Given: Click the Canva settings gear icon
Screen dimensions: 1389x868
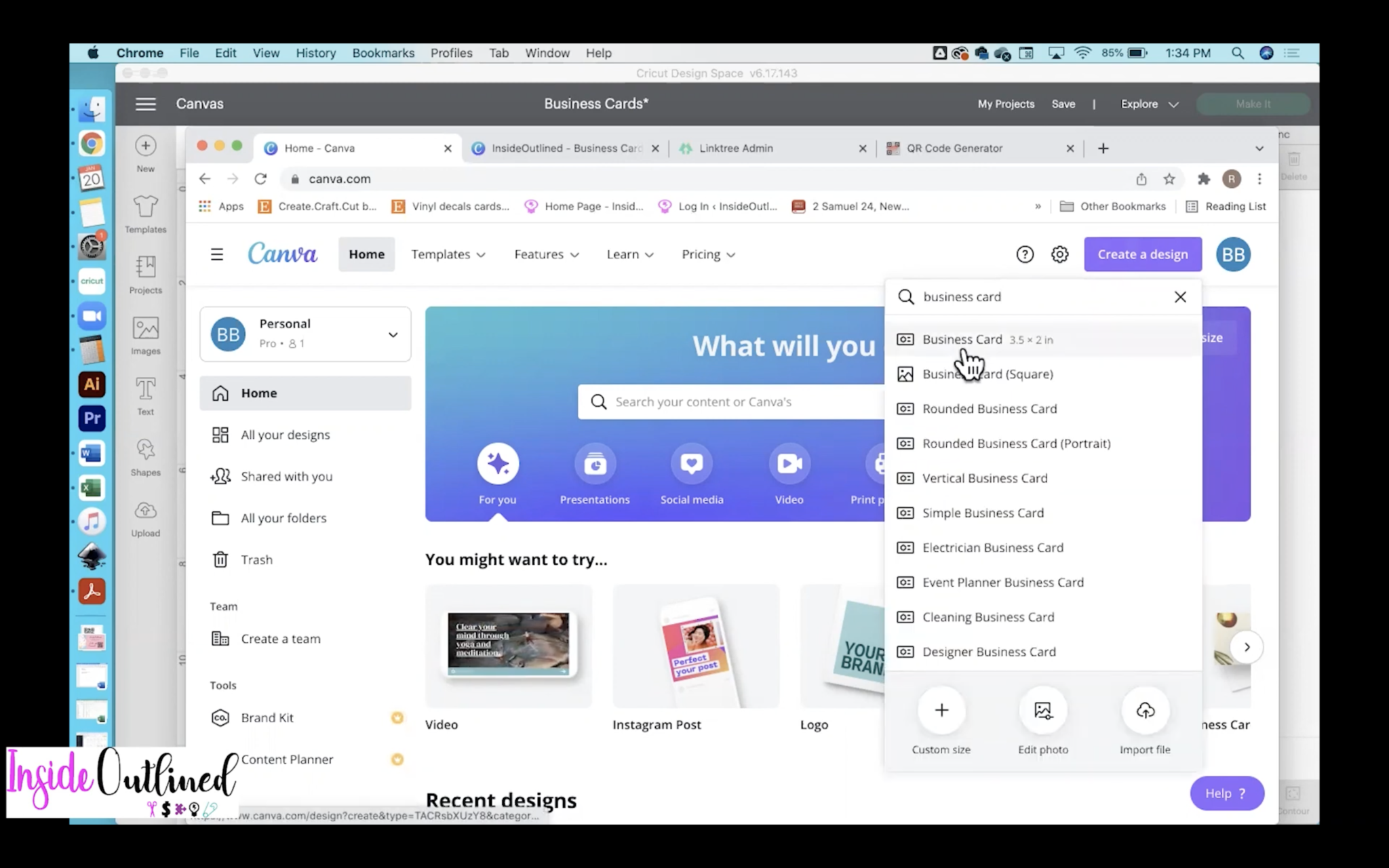Looking at the screenshot, I should (x=1059, y=254).
